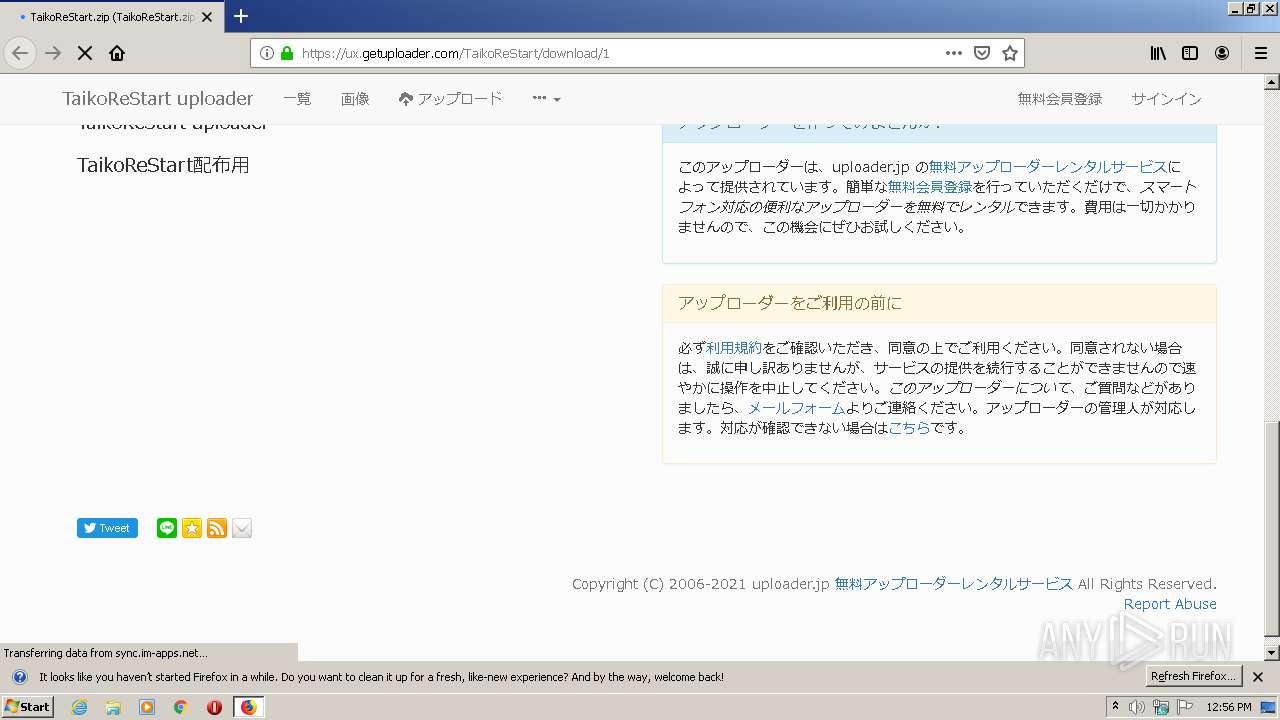Switch to Firefox taskbar button
Image resolution: width=1280 pixels, height=720 pixels.
point(248,707)
